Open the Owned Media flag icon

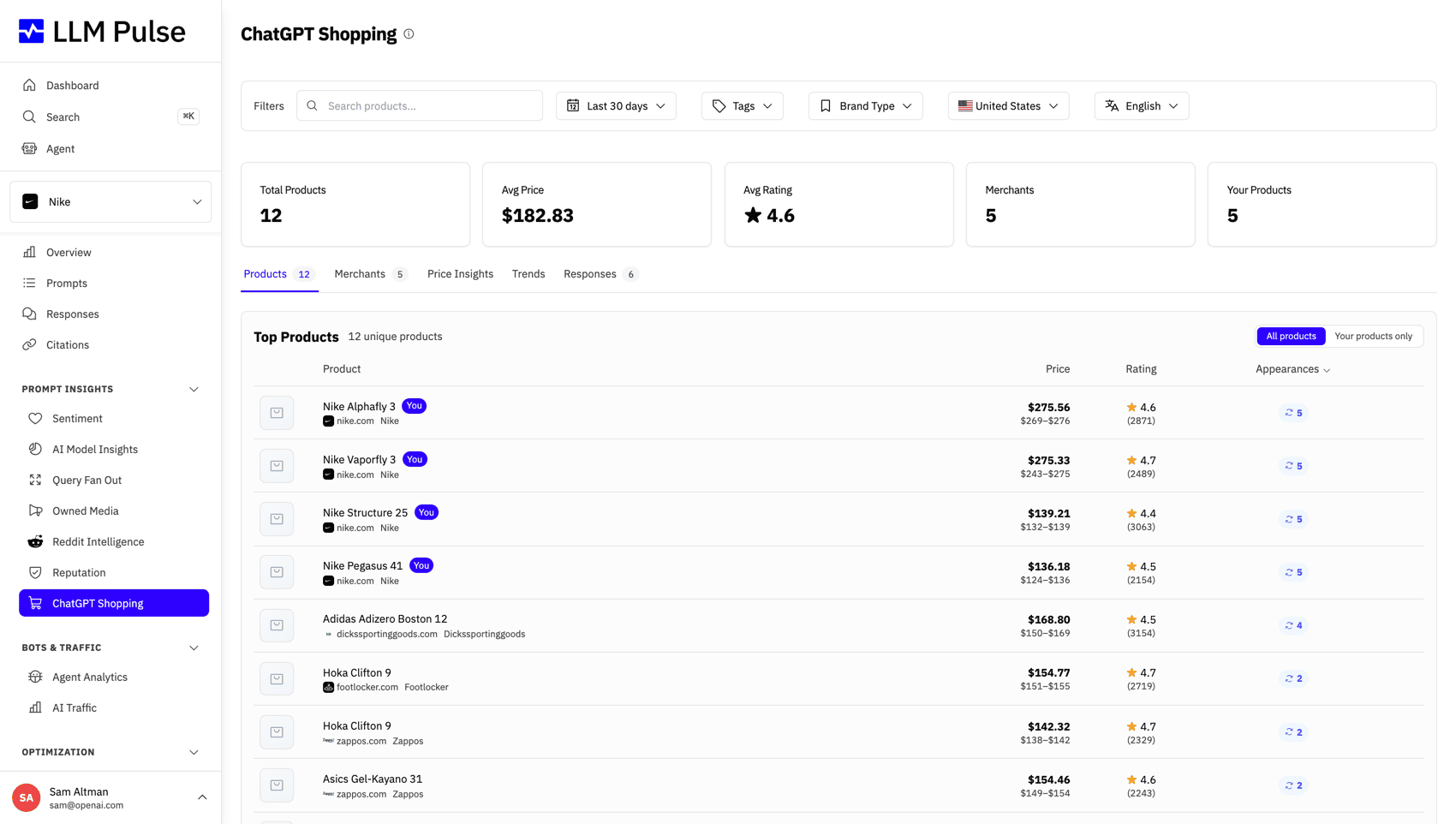pos(35,511)
